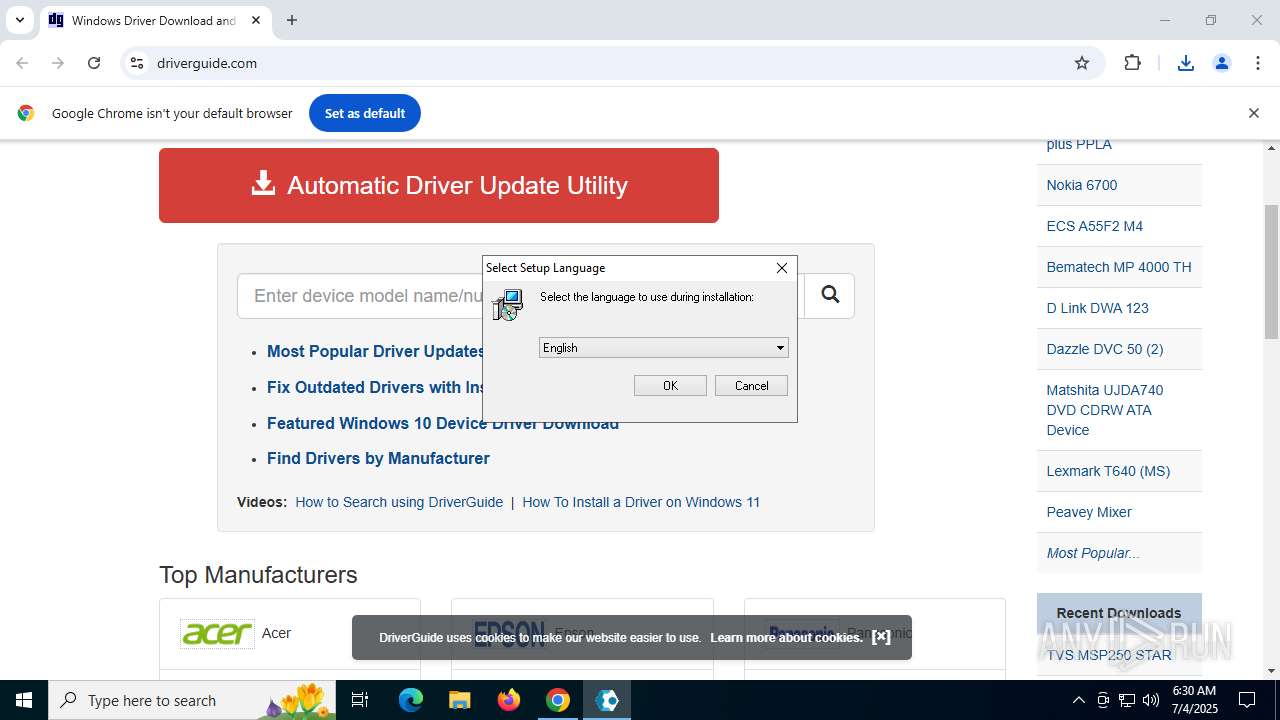Click the taskbar search box
The image size is (1280, 720).
194,700
